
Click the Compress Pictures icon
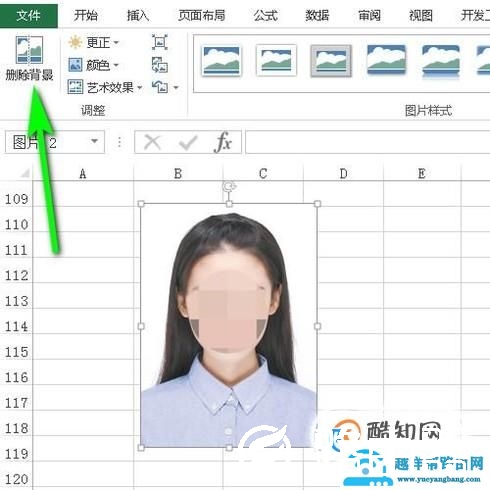(x=160, y=42)
